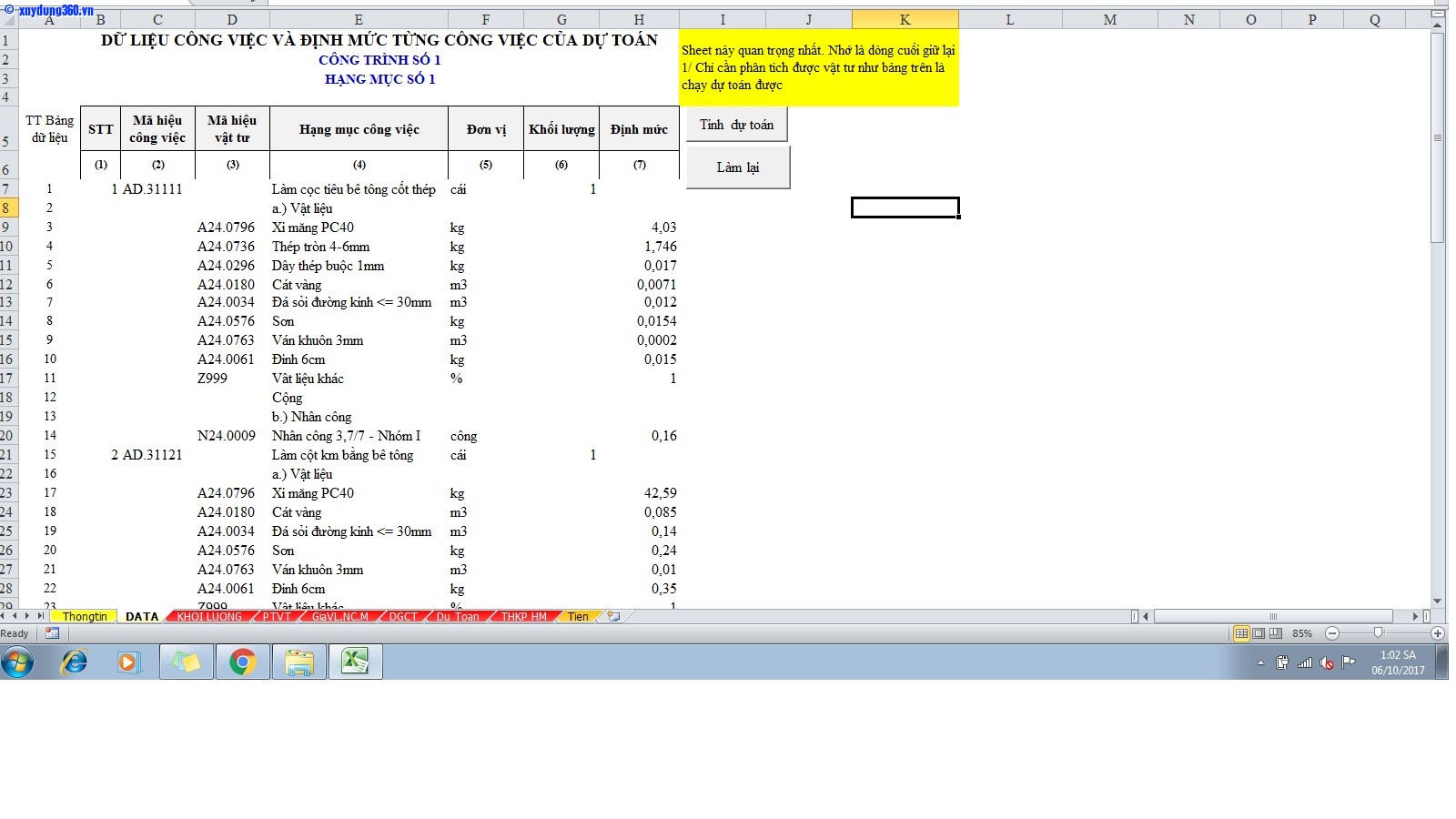Show hidden system tray icons
This screenshot has height=819, width=1456.
(1260, 663)
